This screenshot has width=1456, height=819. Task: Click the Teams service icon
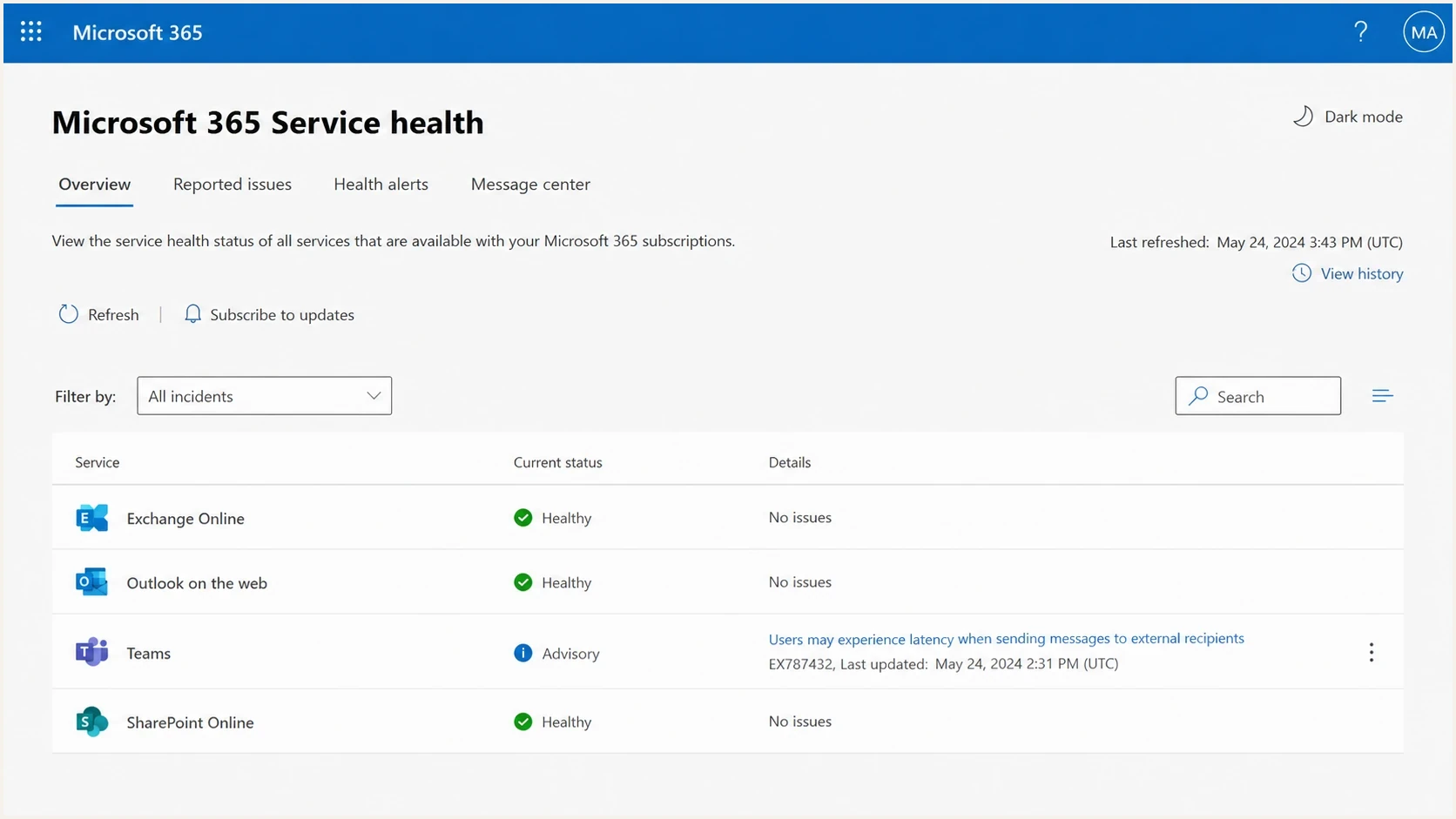[91, 652]
